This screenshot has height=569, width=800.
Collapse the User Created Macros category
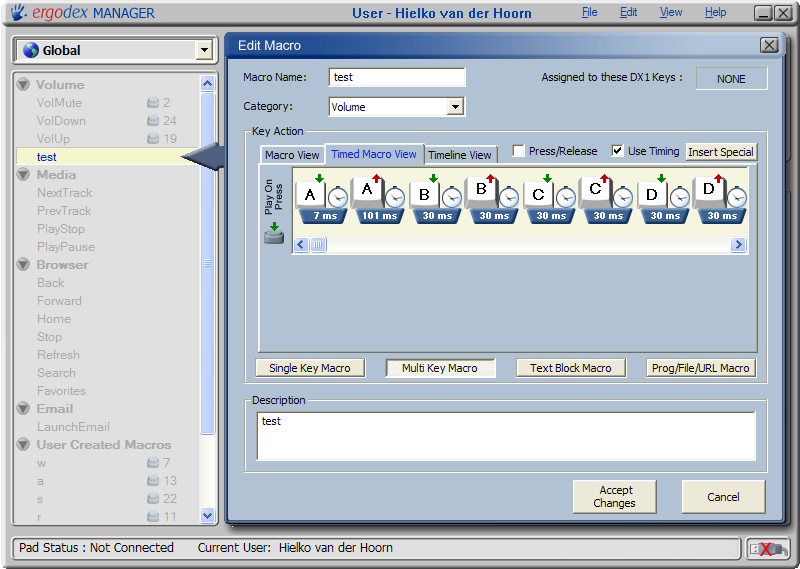tap(23, 444)
